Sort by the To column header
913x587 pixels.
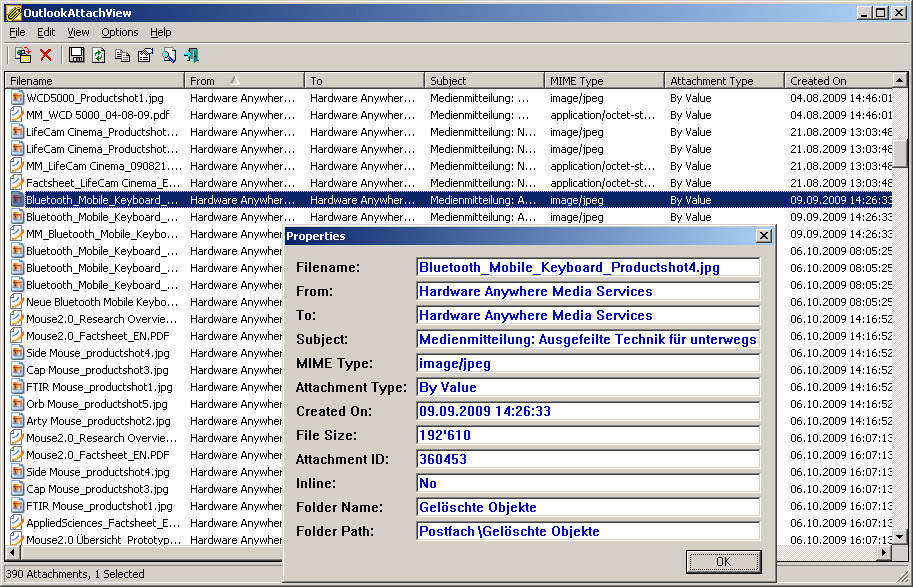pyautogui.click(x=365, y=80)
